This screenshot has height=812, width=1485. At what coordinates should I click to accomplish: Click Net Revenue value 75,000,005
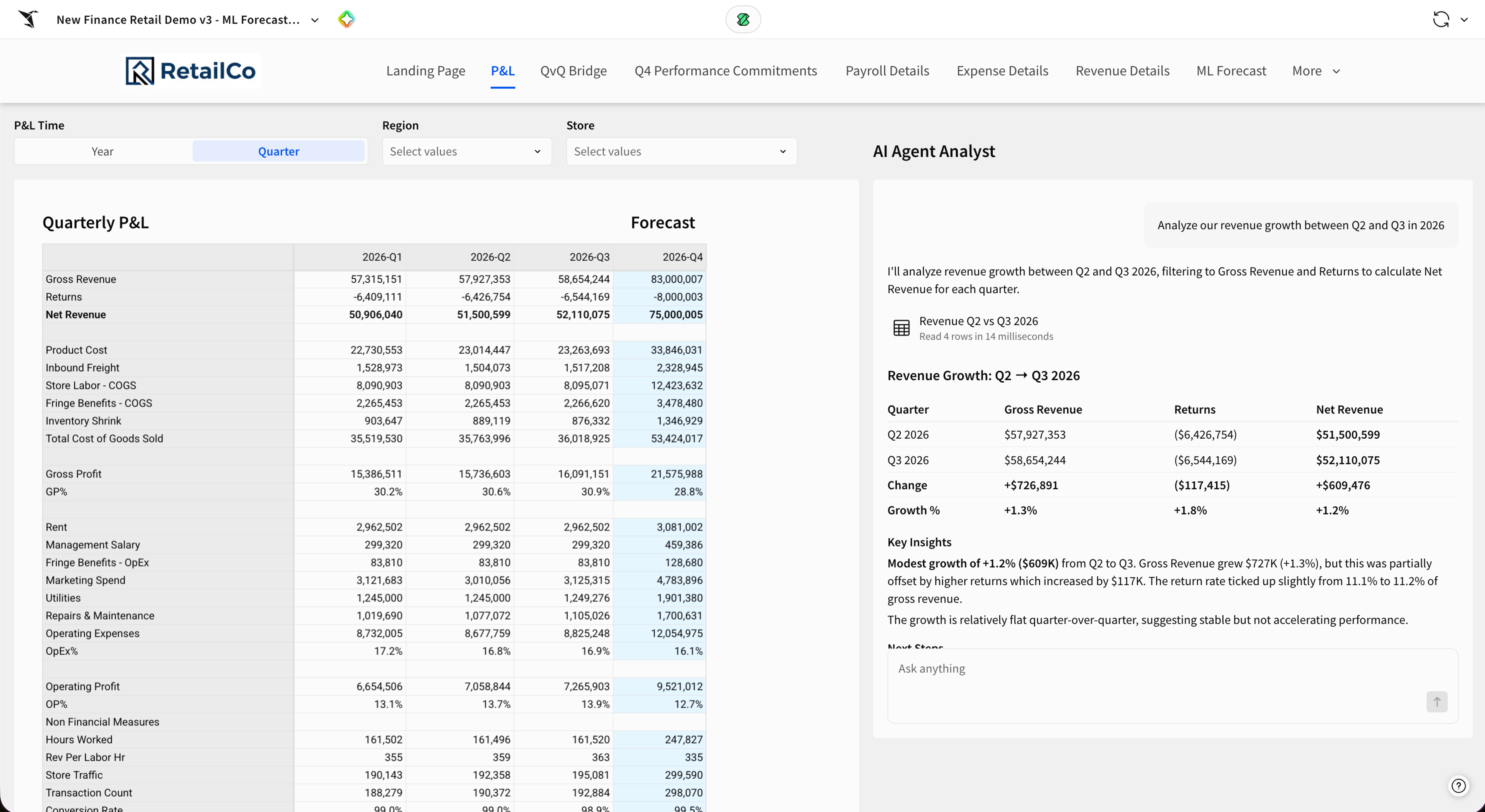pos(676,315)
